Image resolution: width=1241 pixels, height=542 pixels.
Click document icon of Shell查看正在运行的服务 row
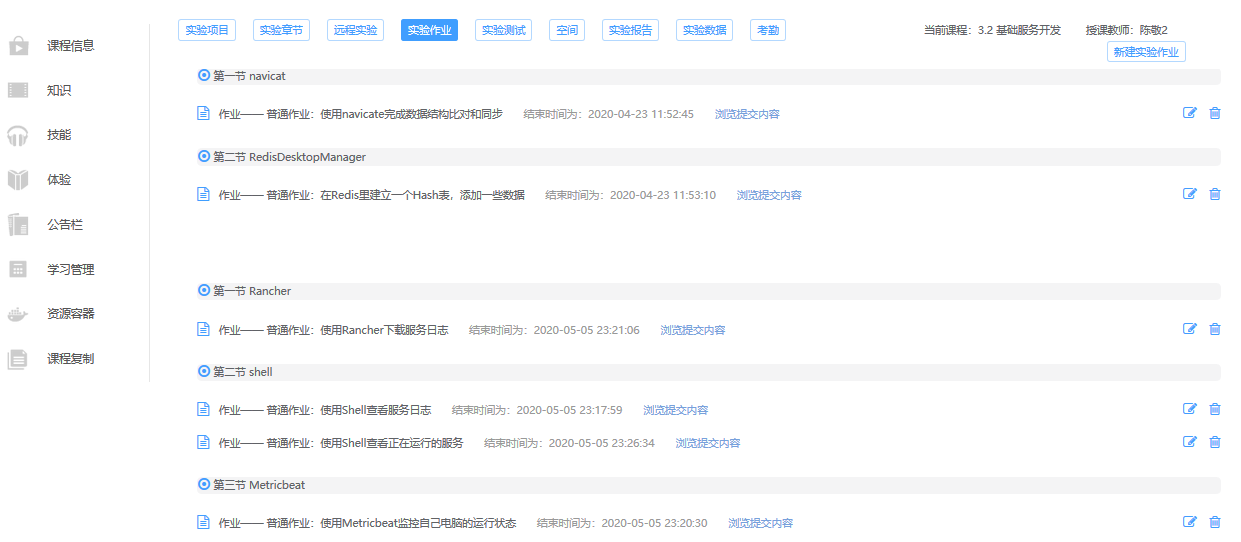click(x=203, y=442)
